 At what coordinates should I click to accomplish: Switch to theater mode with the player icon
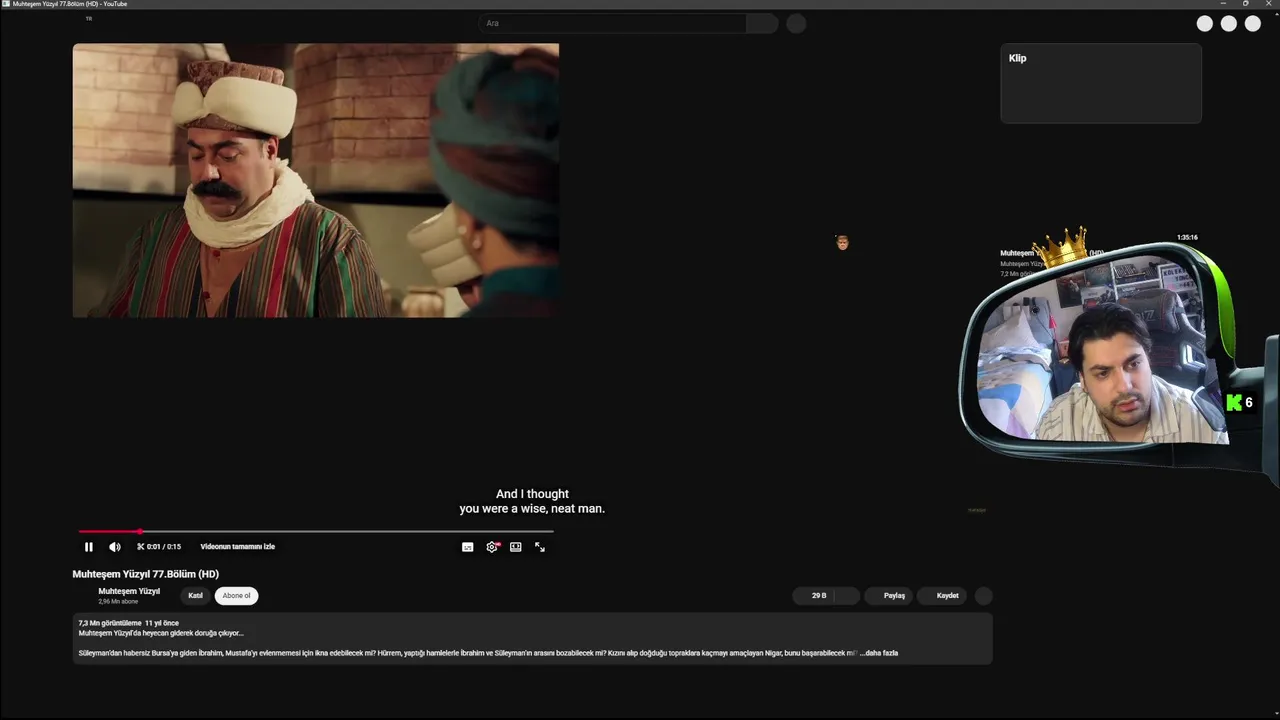pos(515,547)
